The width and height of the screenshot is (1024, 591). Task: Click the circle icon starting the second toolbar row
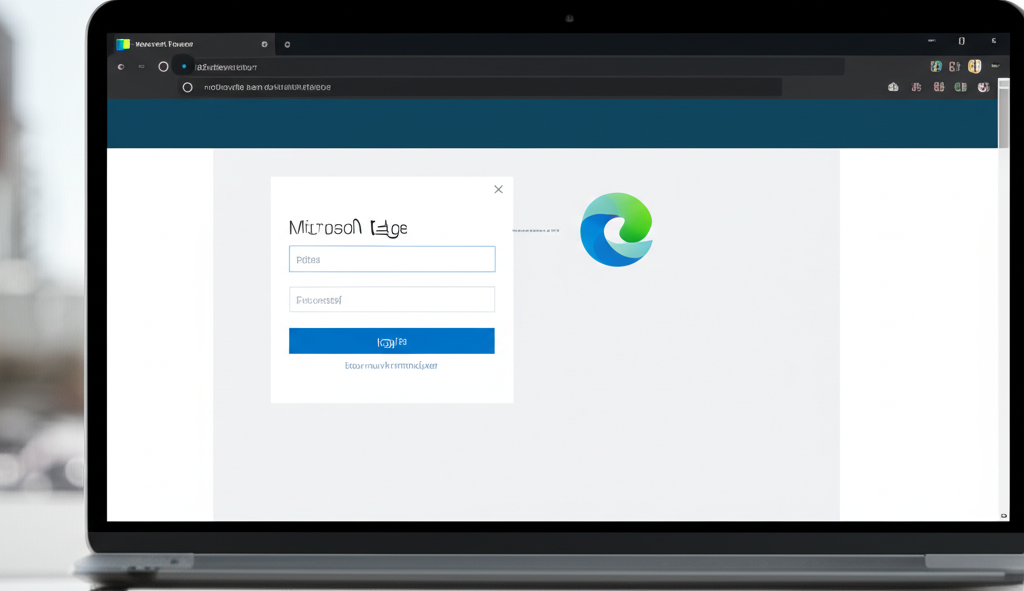[187, 87]
